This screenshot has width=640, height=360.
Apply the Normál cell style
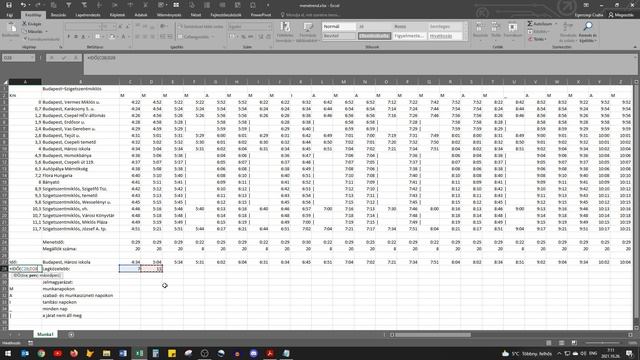coord(338,27)
